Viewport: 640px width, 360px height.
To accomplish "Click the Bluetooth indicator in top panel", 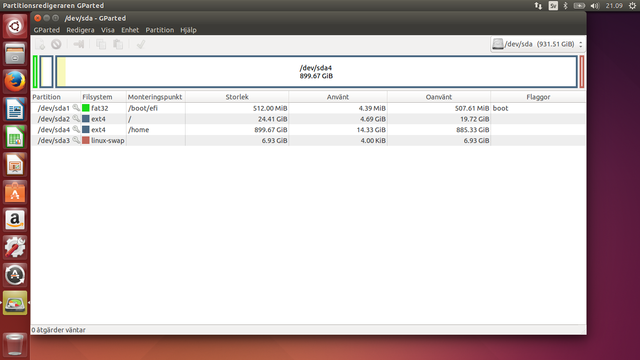I will (x=565, y=6).
